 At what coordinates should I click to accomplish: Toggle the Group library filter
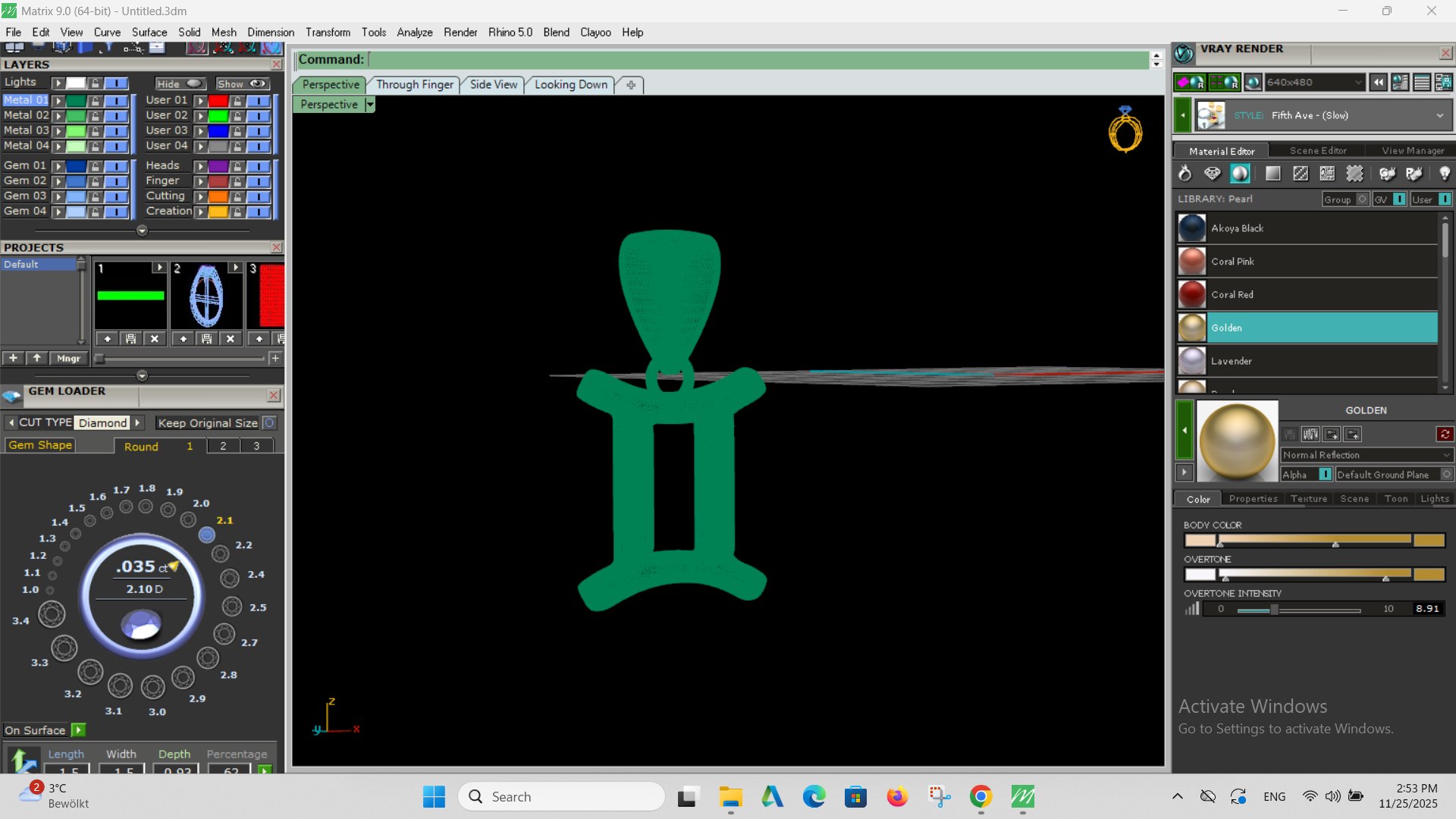1362,199
